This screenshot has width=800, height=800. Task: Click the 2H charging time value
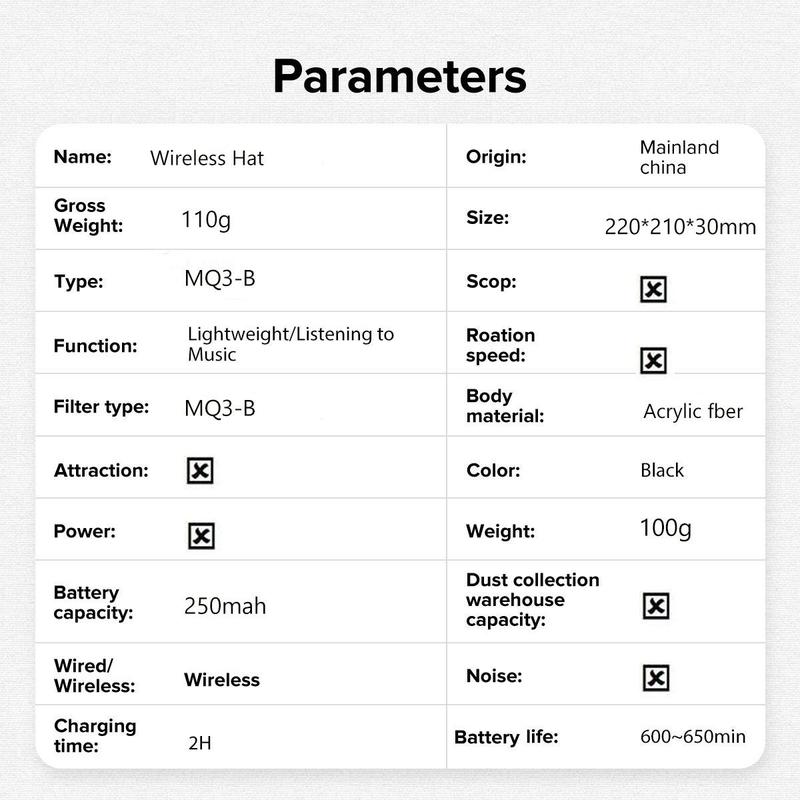click(199, 743)
